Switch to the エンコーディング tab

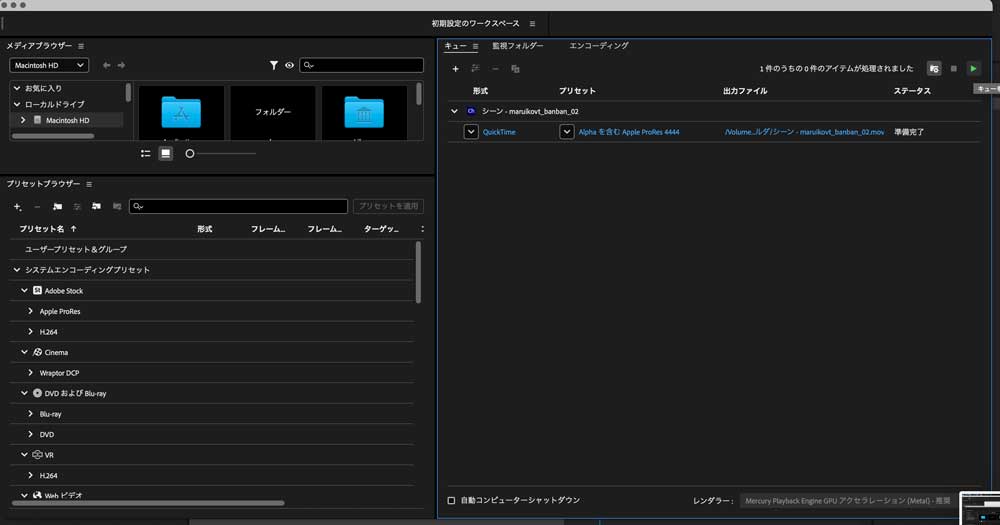pyautogui.click(x=599, y=46)
